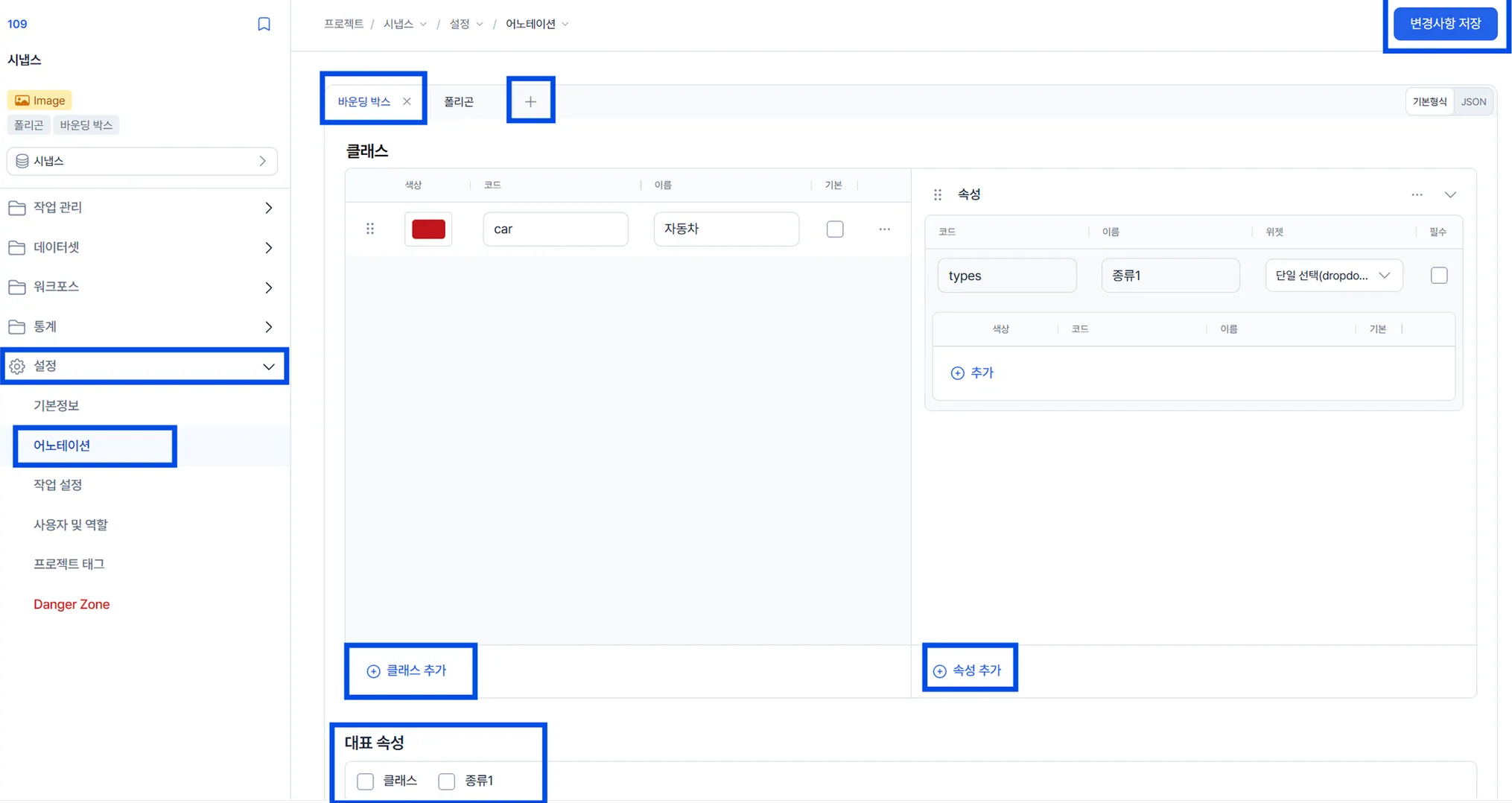
Task: Edit the attribute name field 종류1
Action: click(1171, 276)
